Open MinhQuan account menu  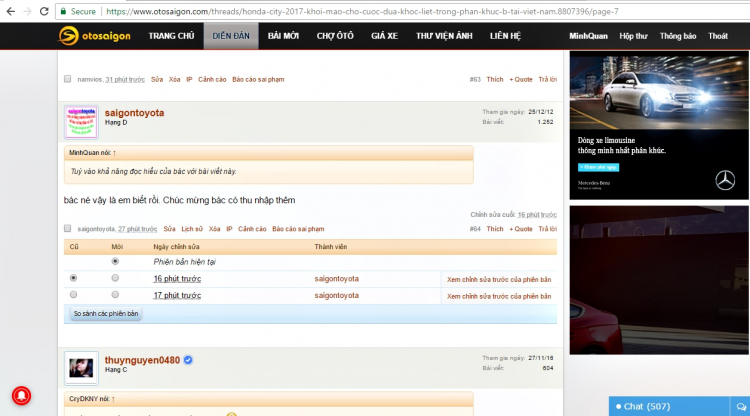point(588,36)
